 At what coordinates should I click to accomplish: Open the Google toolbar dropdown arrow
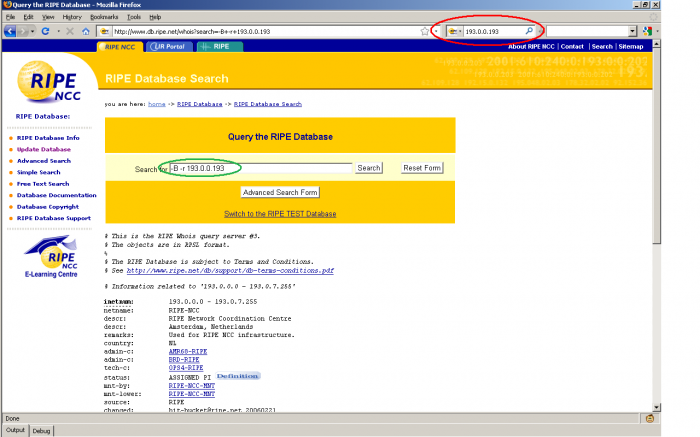658,31
